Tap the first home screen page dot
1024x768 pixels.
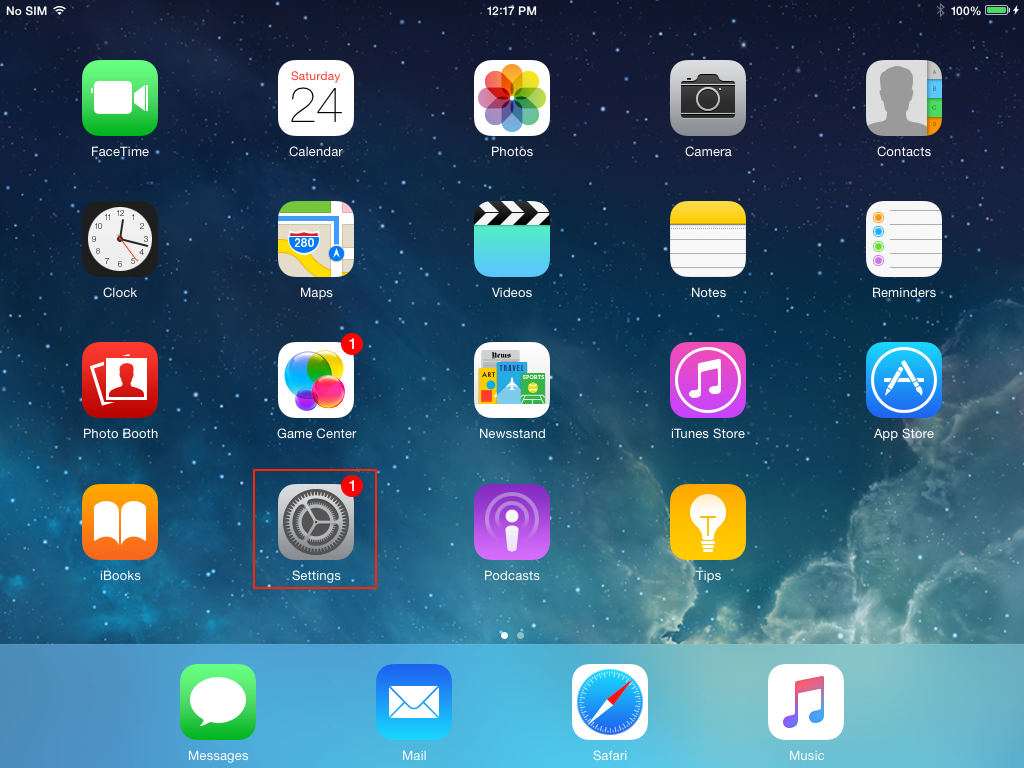[504, 635]
